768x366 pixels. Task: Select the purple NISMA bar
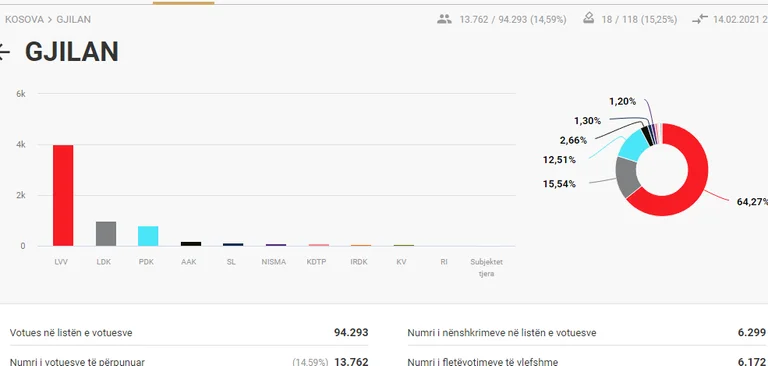tap(276, 244)
